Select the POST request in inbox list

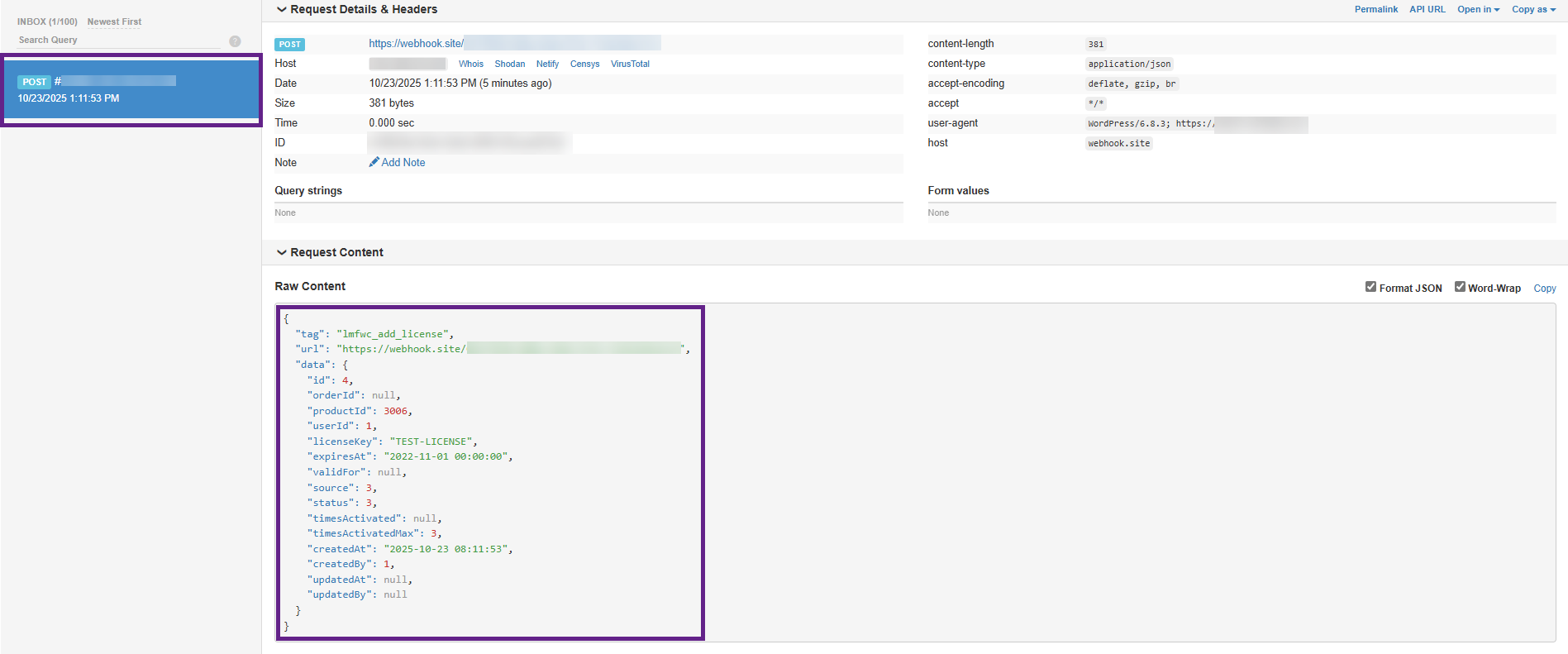point(131,90)
